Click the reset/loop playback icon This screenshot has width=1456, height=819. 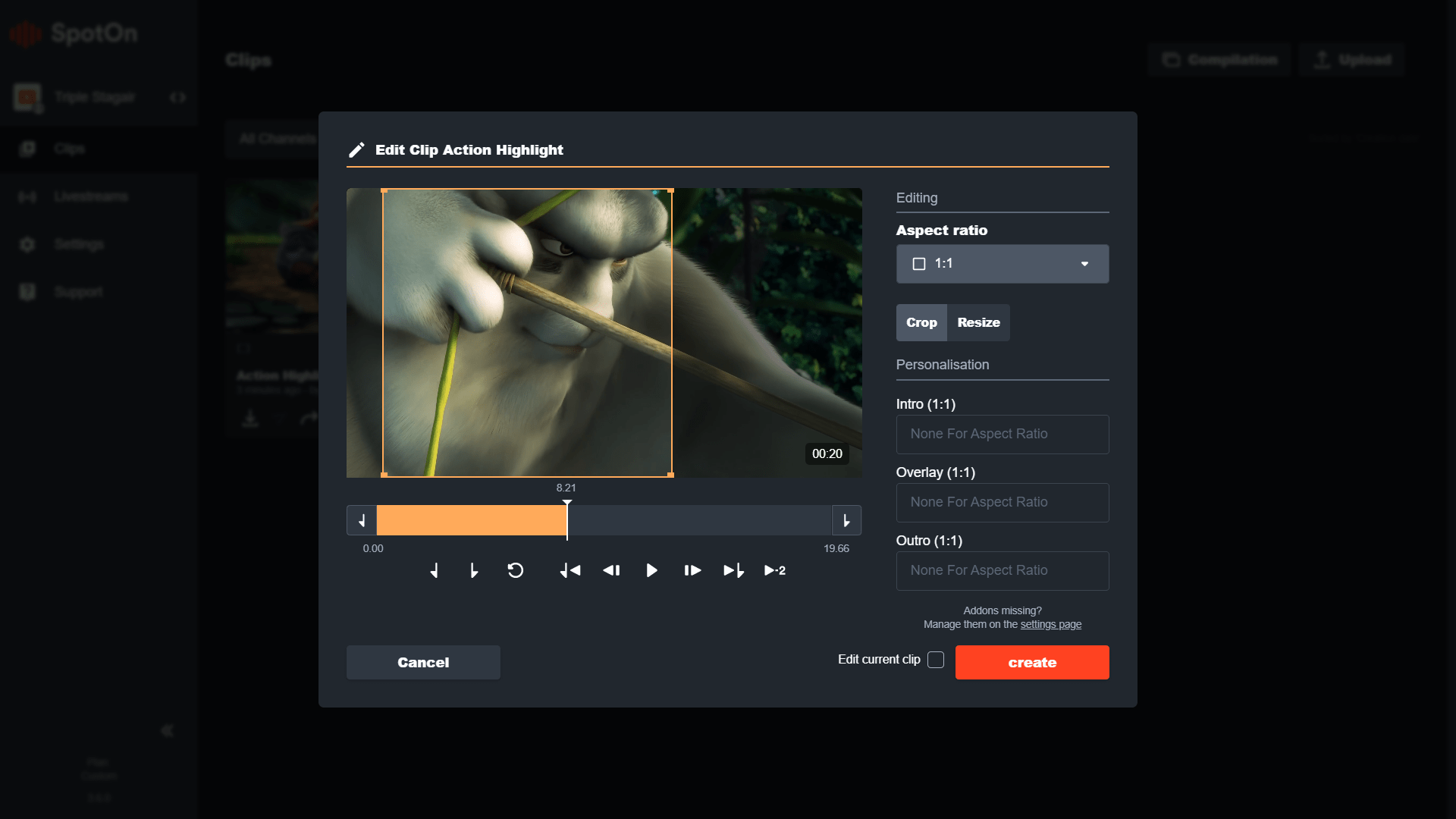pos(516,570)
